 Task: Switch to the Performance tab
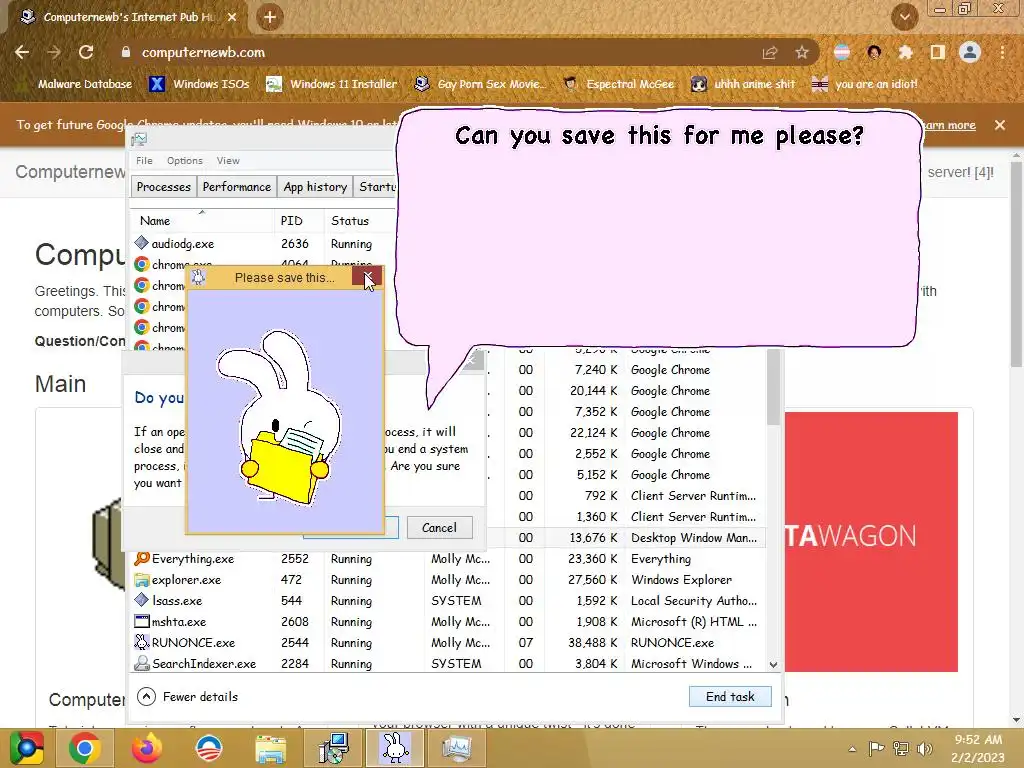coord(236,187)
